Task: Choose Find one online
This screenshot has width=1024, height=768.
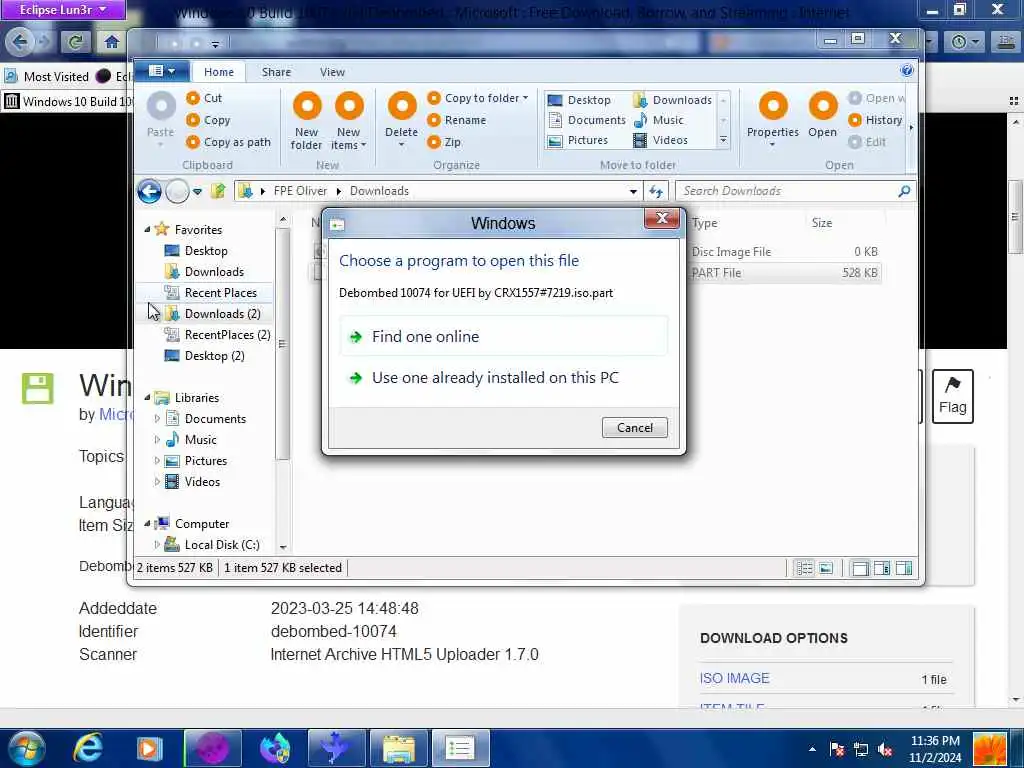Action: [504, 336]
